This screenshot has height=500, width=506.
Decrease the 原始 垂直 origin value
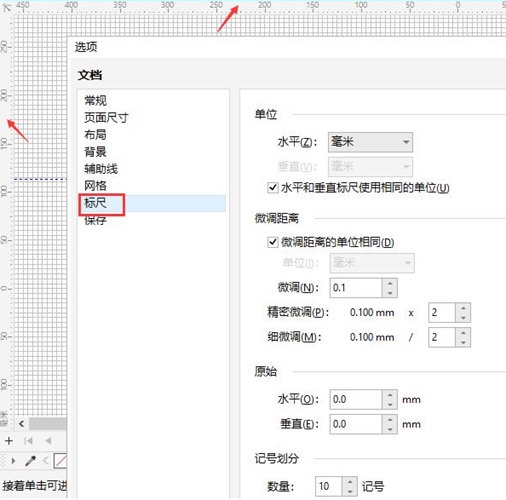pyautogui.click(x=390, y=429)
